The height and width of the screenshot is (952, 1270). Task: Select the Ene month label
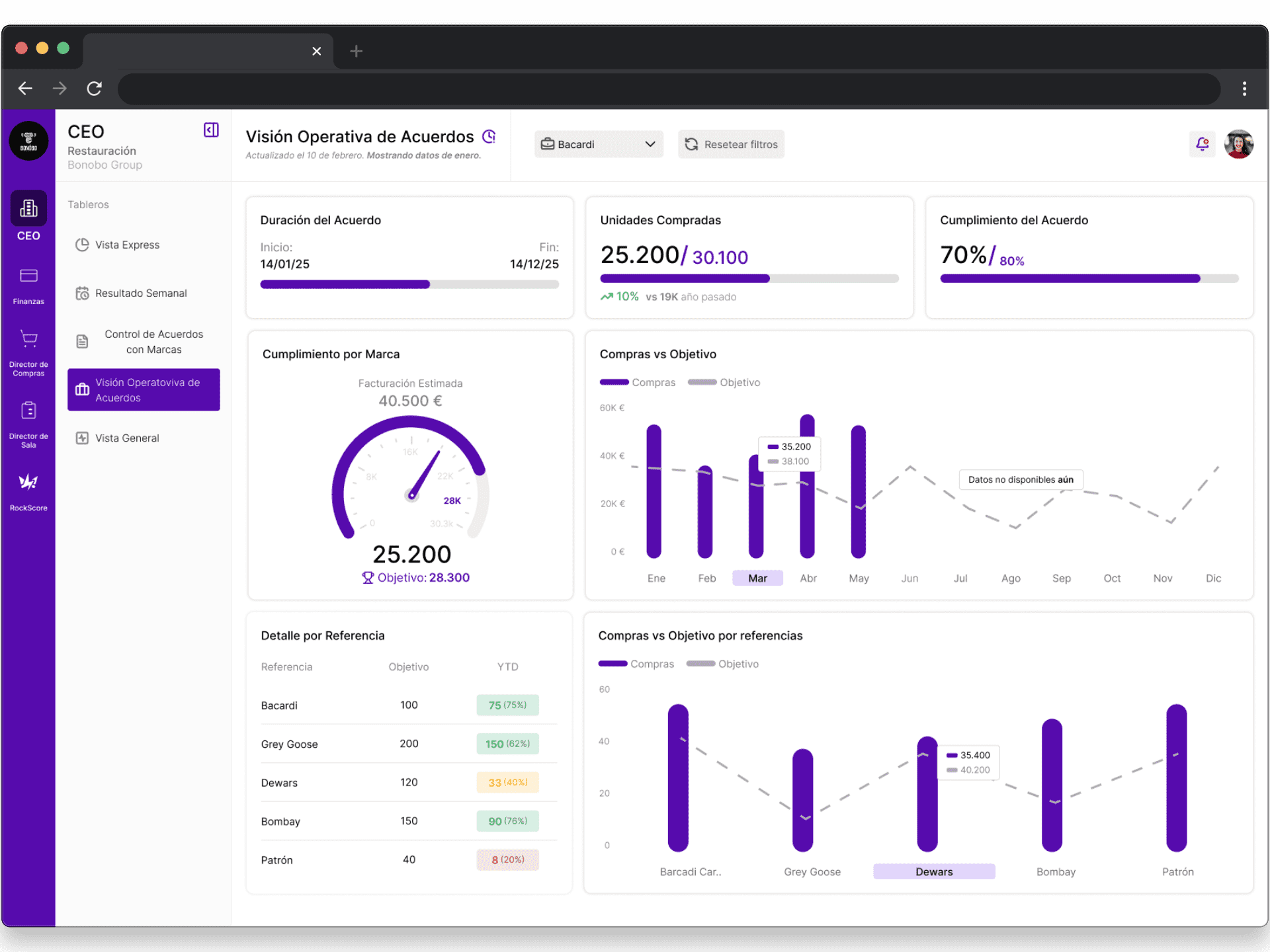click(656, 578)
